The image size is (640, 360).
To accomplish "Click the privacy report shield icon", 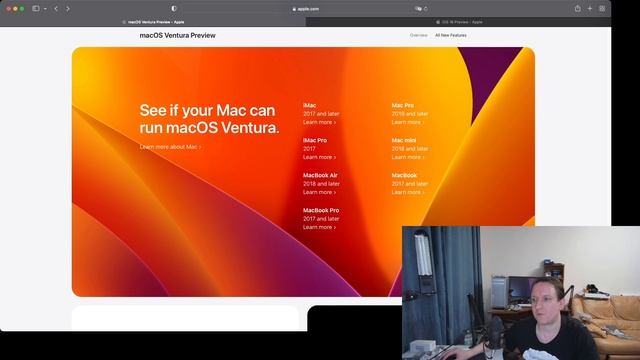I will tap(174, 9).
